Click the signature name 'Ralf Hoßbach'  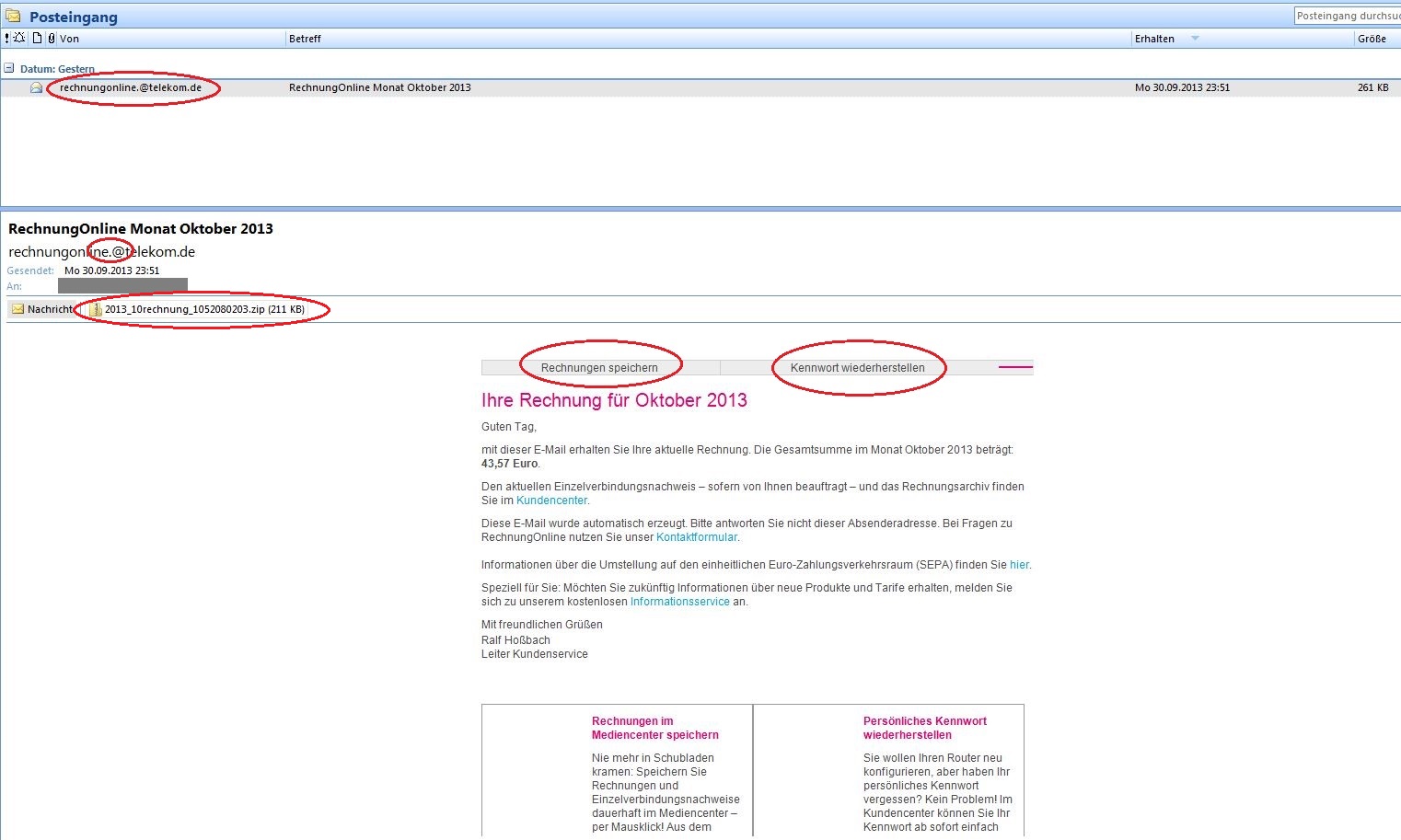[515, 640]
